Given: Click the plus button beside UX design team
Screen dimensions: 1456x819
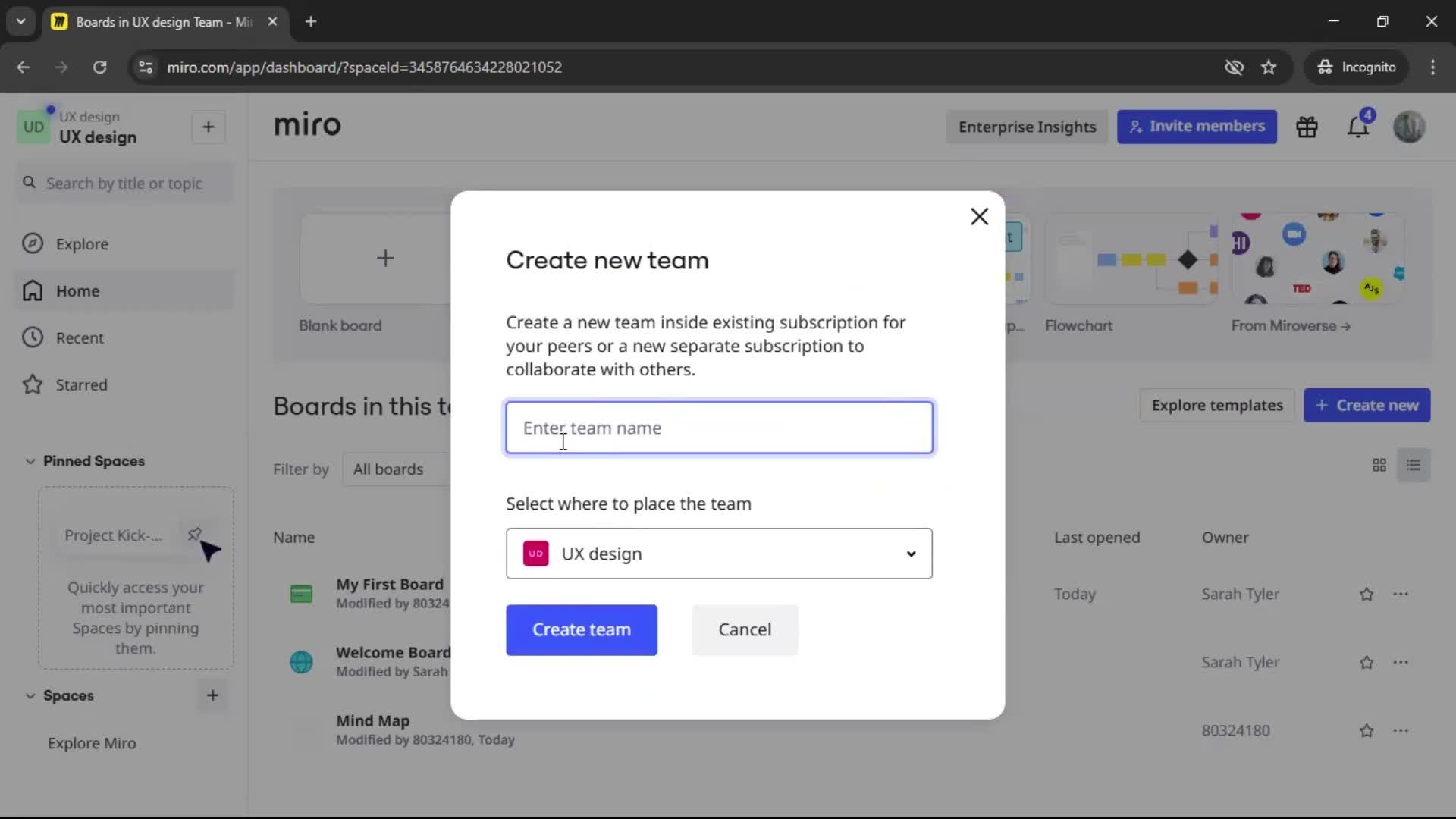Looking at the screenshot, I should (209, 127).
